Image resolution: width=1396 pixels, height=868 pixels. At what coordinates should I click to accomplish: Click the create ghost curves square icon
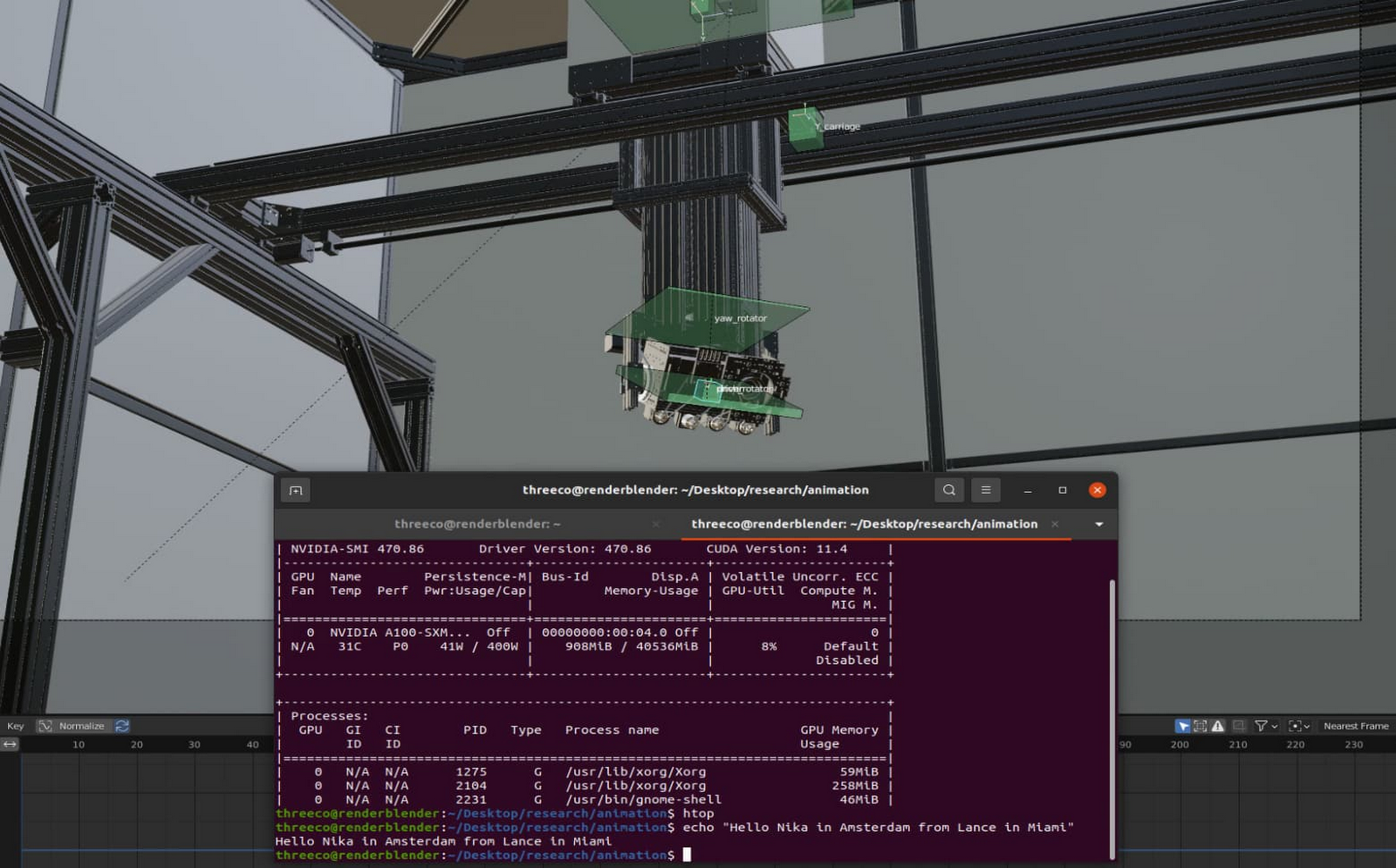pyautogui.click(x=1239, y=726)
